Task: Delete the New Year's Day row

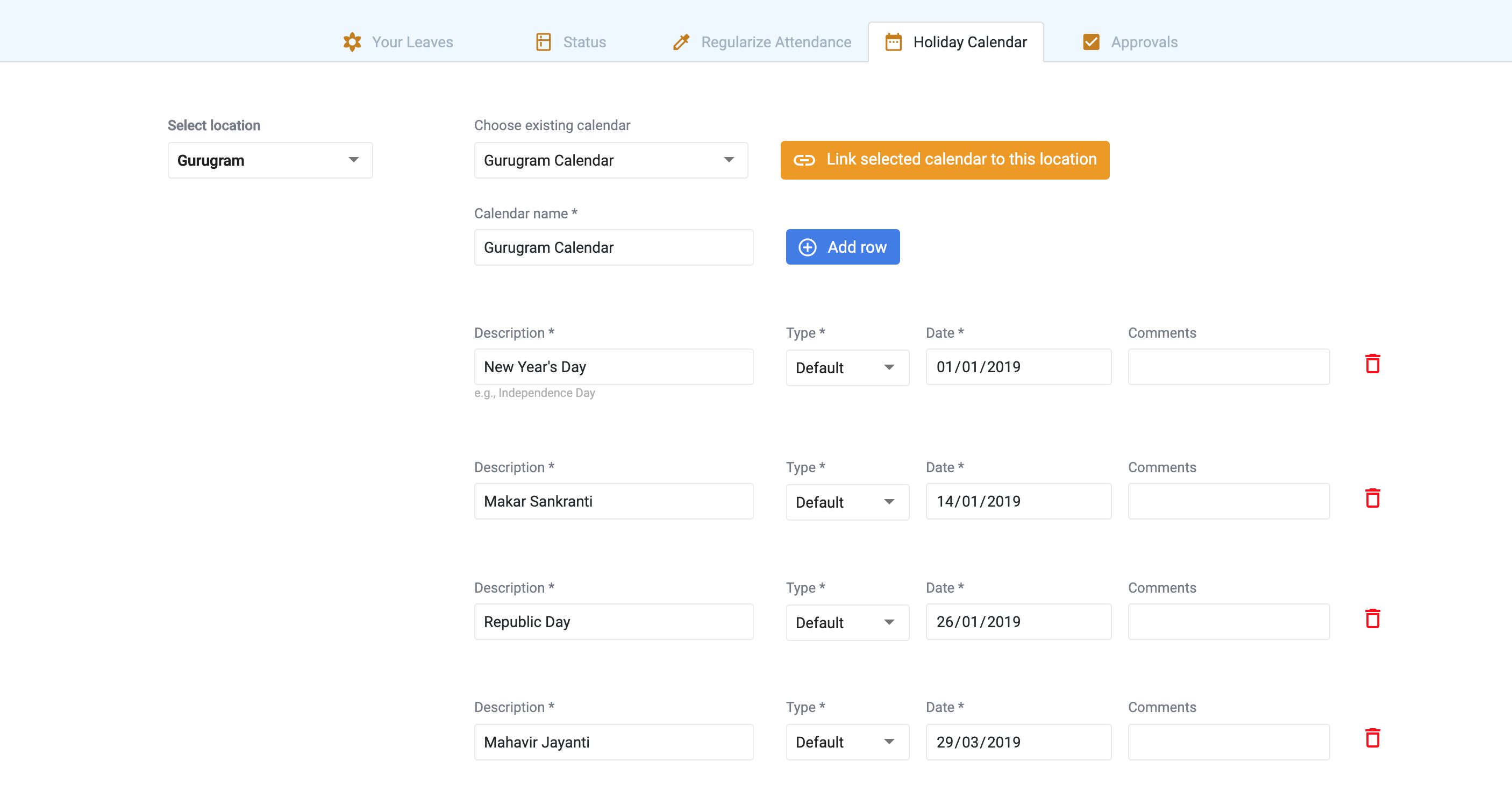Action: [x=1372, y=364]
